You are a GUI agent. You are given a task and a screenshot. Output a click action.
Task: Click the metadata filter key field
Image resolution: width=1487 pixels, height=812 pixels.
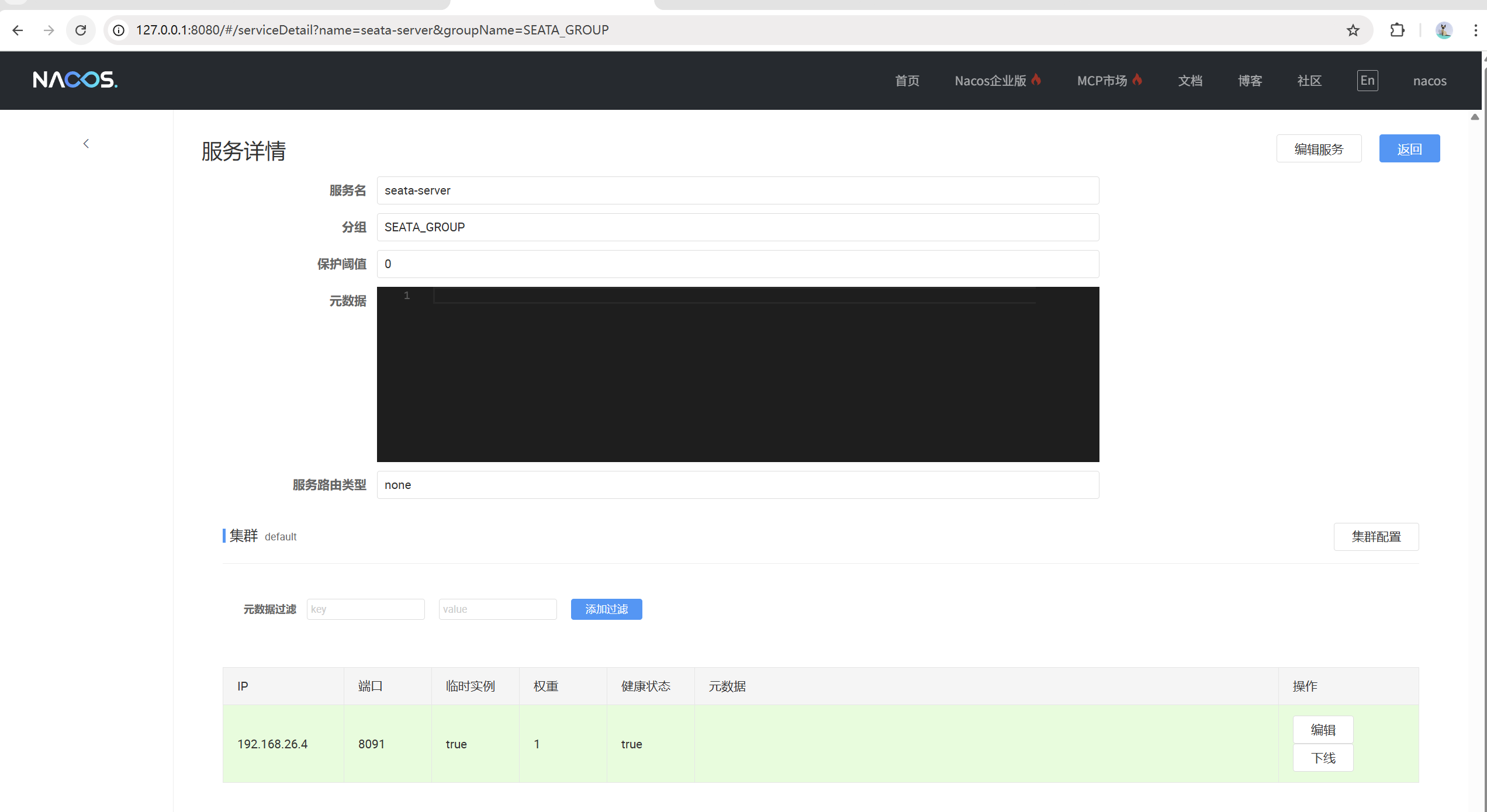point(365,609)
